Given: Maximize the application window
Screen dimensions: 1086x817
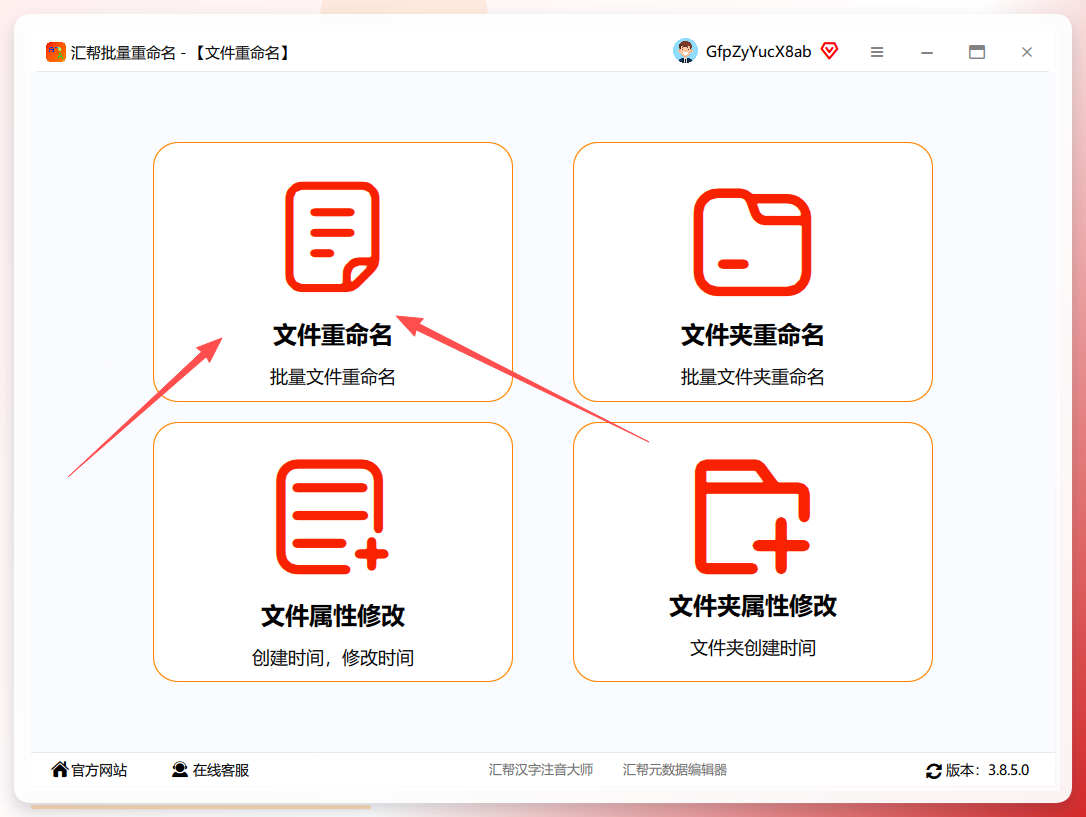Looking at the screenshot, I should click(977, 52).
